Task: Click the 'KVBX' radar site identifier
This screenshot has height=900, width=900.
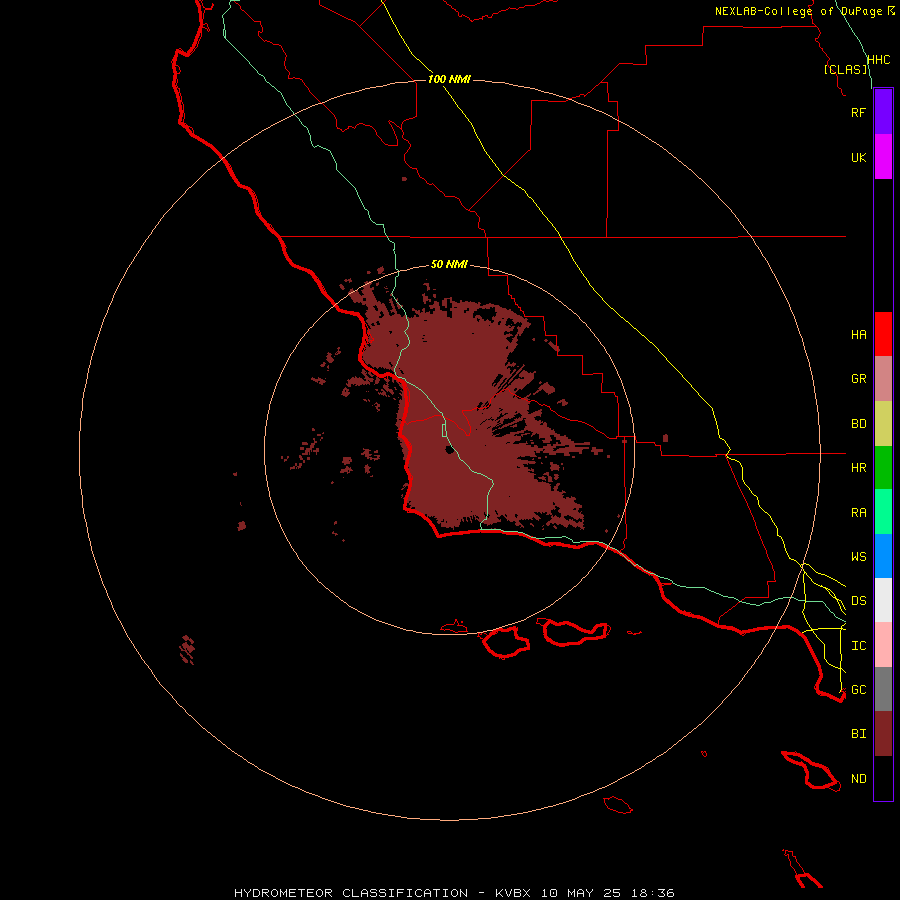Action: click(x=513, y=893)
